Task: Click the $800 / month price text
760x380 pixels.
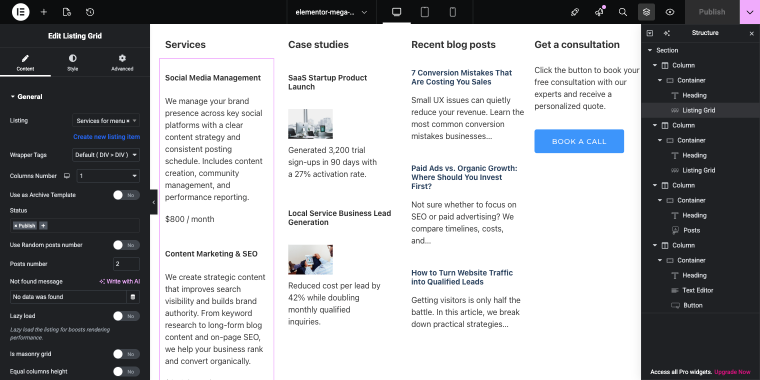Action: point(190,219)
